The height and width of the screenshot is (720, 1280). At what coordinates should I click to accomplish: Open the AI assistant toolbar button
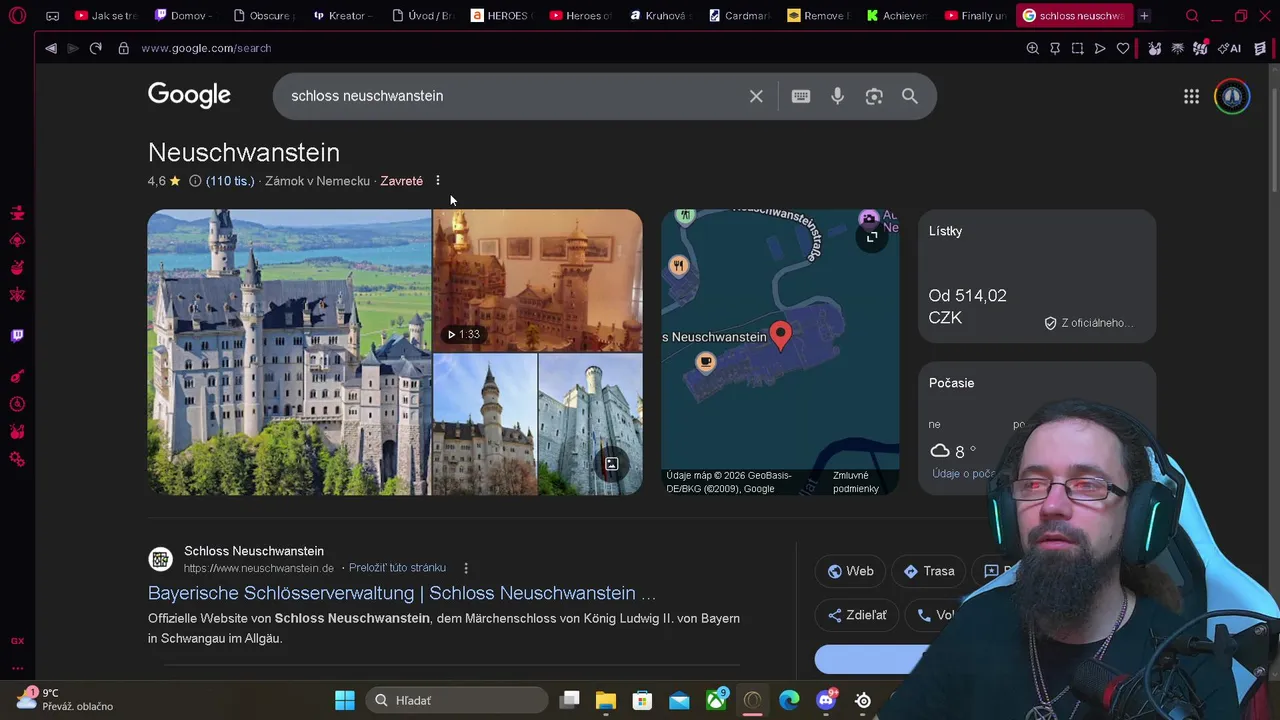1230,48
